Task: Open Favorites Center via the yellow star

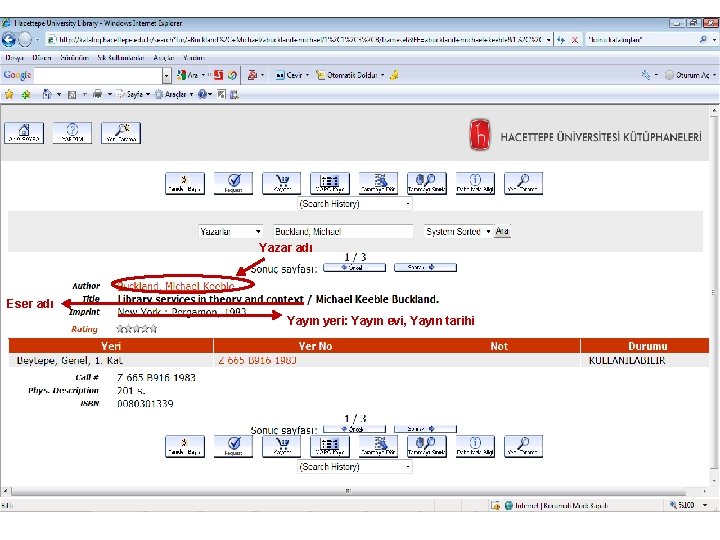Action: pos(9,94)
